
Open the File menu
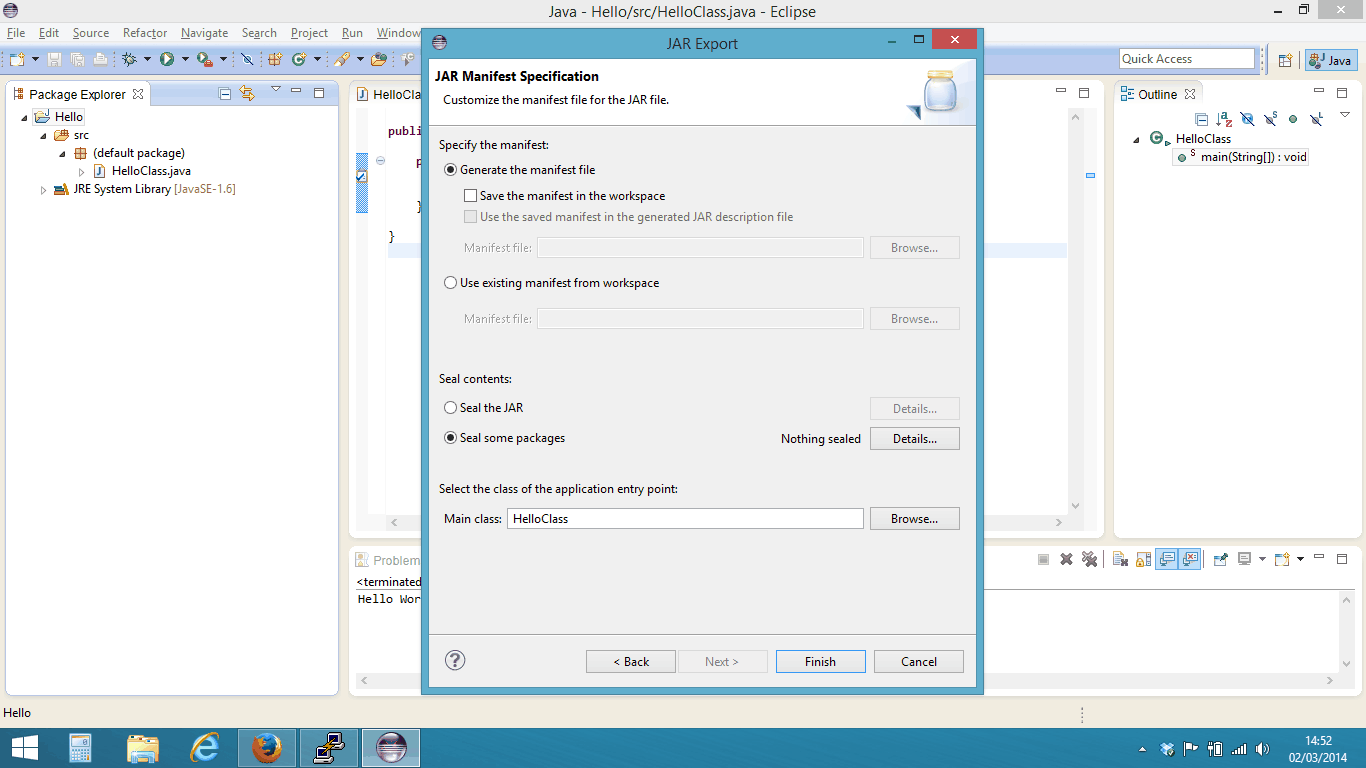click(x=15, y=33)
